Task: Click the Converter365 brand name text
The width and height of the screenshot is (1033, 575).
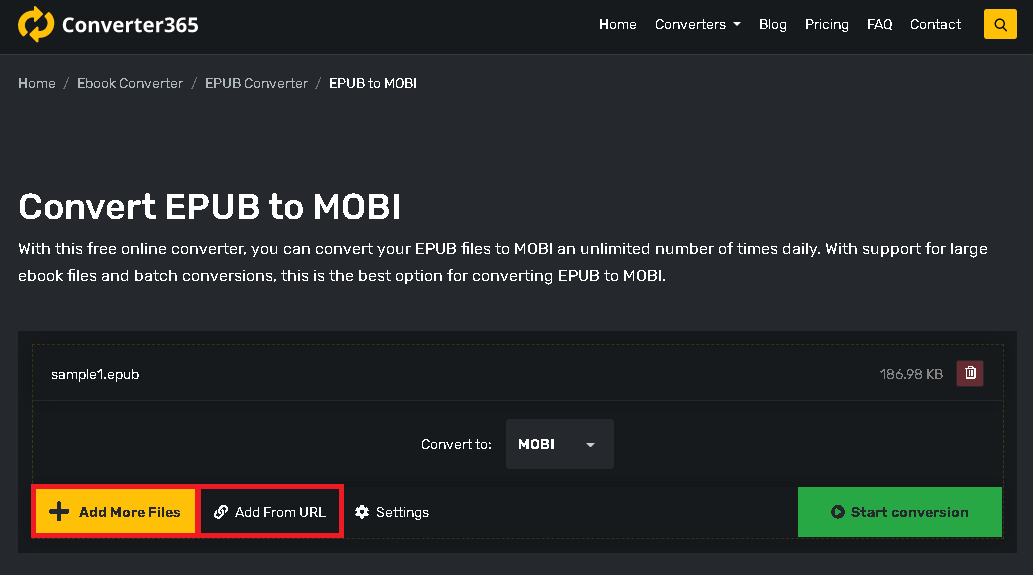Action: [x=130, y=25]
